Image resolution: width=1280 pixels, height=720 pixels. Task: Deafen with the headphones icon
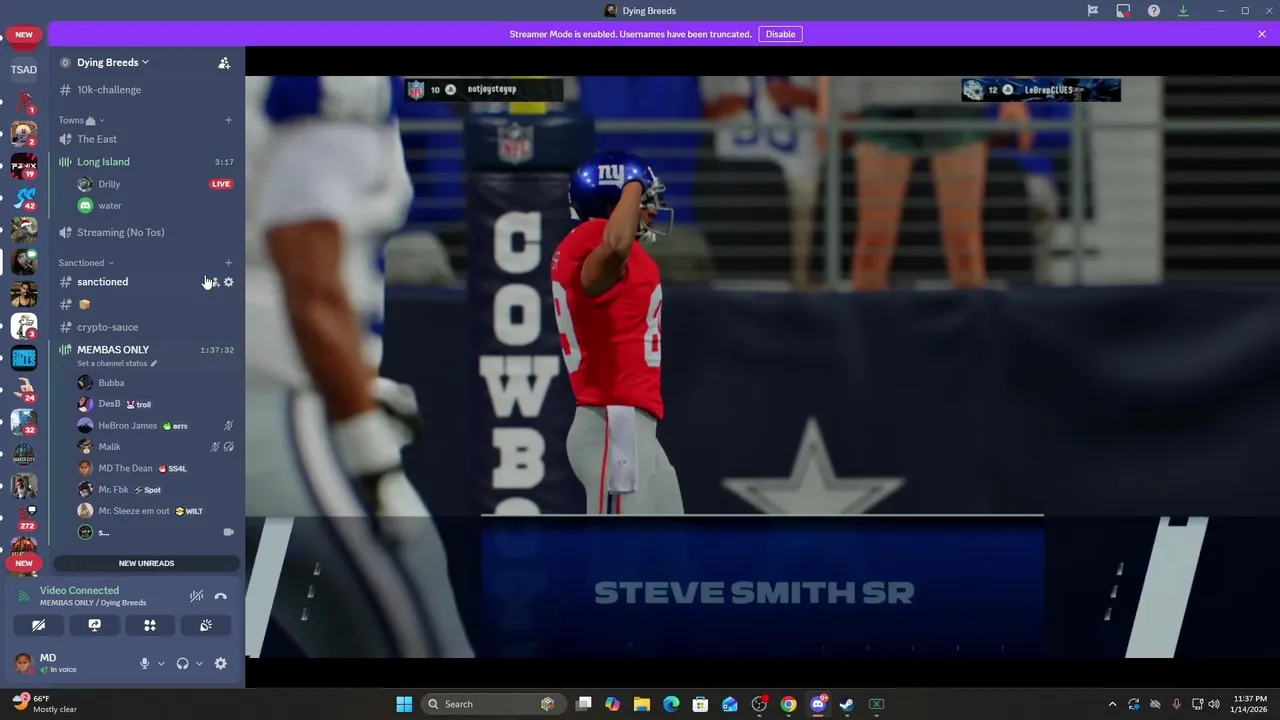[x=182, y=663]
